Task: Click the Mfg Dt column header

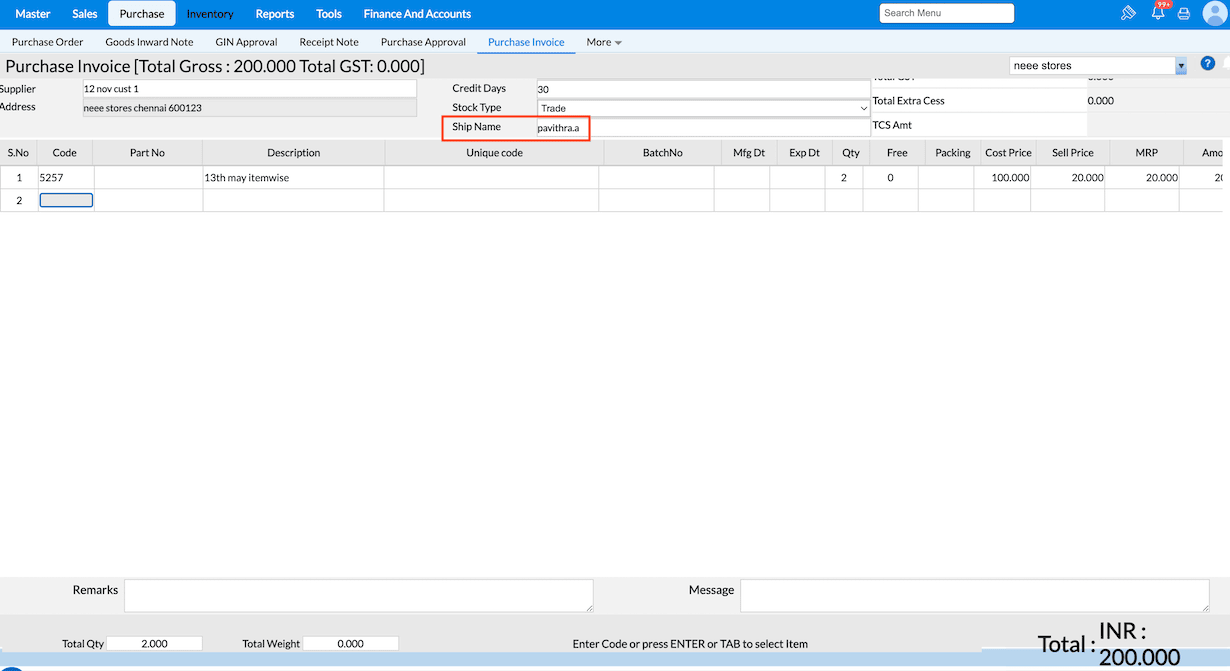Action: point(749,153)
